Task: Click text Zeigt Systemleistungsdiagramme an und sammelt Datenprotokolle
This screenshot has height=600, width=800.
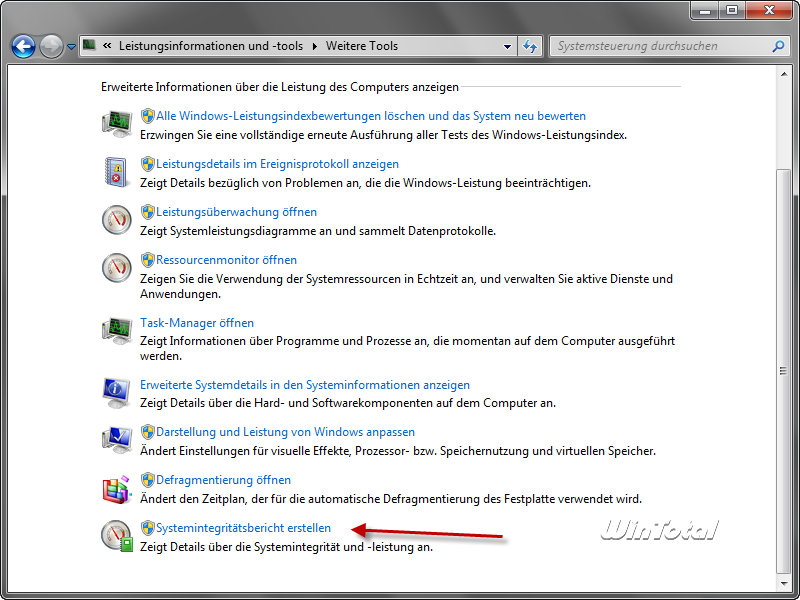Action: 318,231
